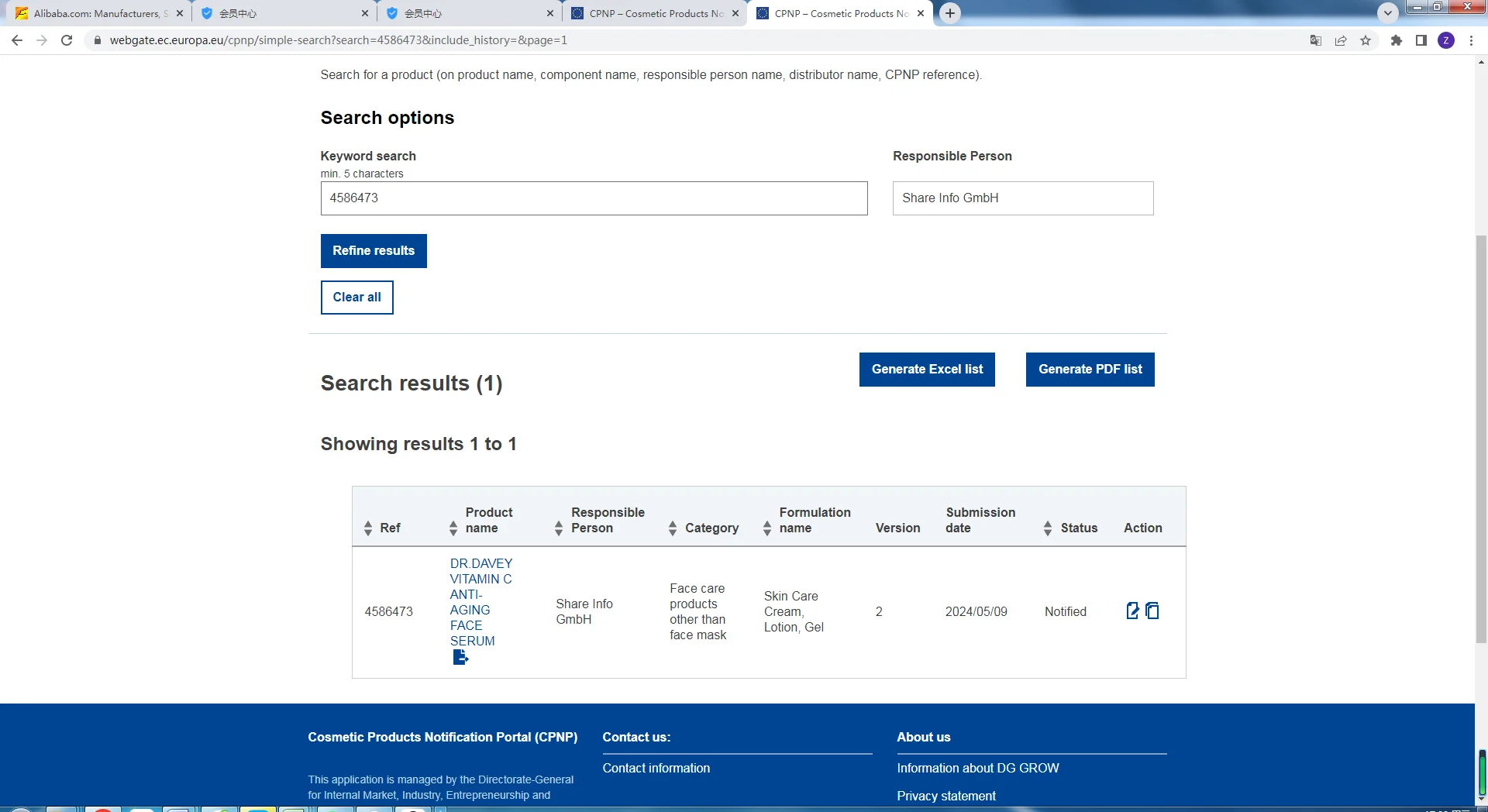Click the Keyword search input field
This screenshot has width=1488, height=812.
pos(594,198)
